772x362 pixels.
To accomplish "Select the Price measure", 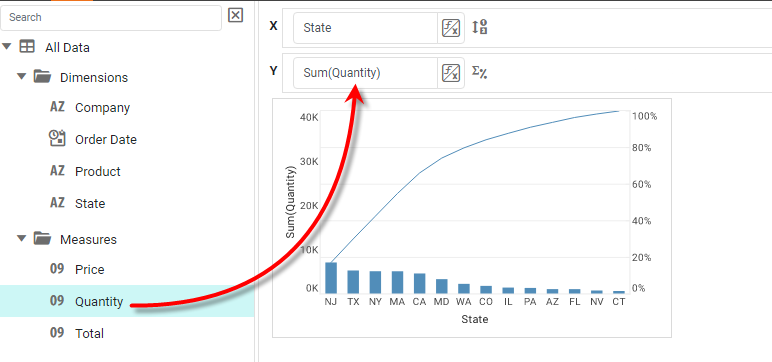I will point(90,269).
